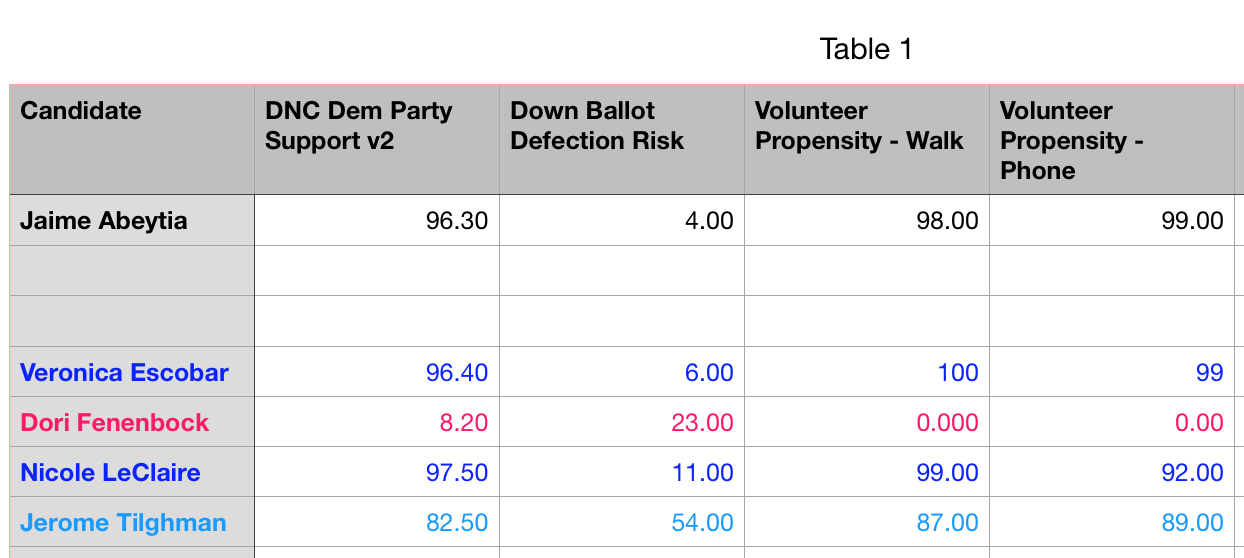Select the Candidate column header cell
1244x558 pixels.
pyautogui.click(x=131, y=140)
